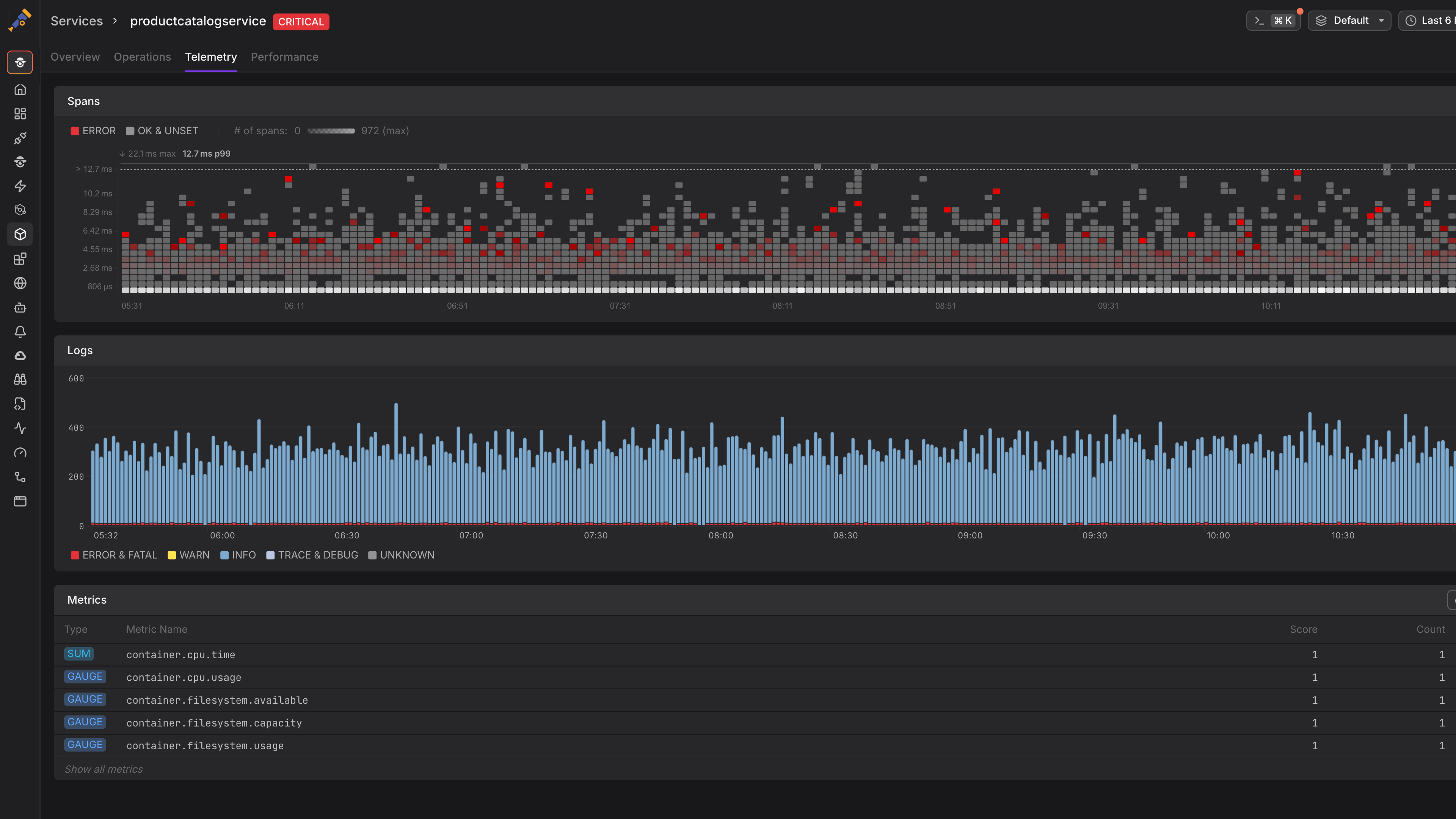This screenshot has width=1456, height=819.
Task: Open the container.filesystem.capacity metric
Action: [755, 723]
